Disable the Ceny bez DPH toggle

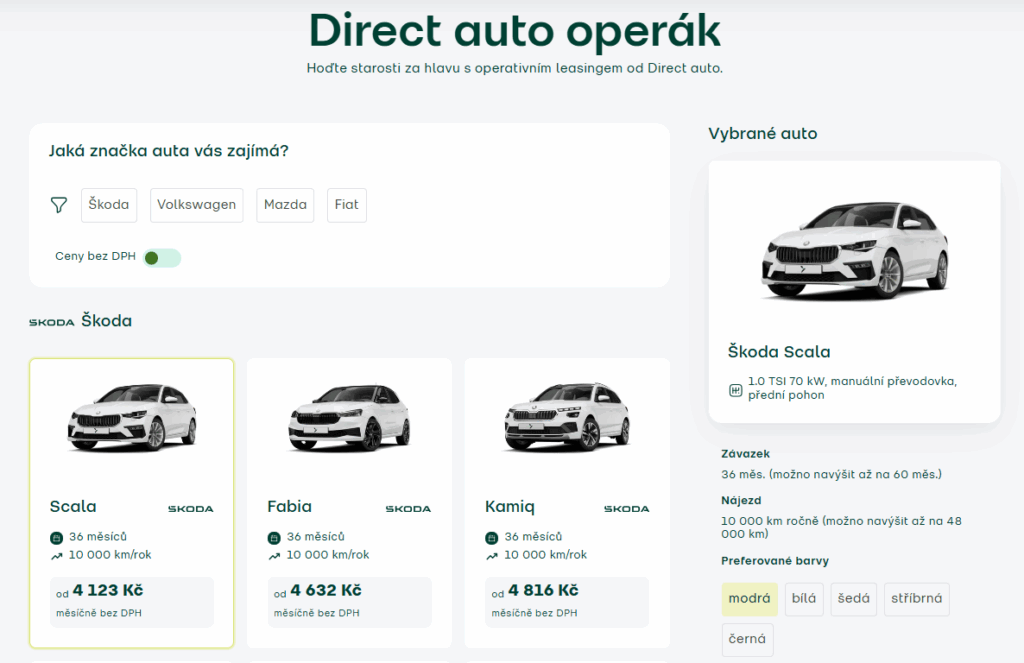161,257
